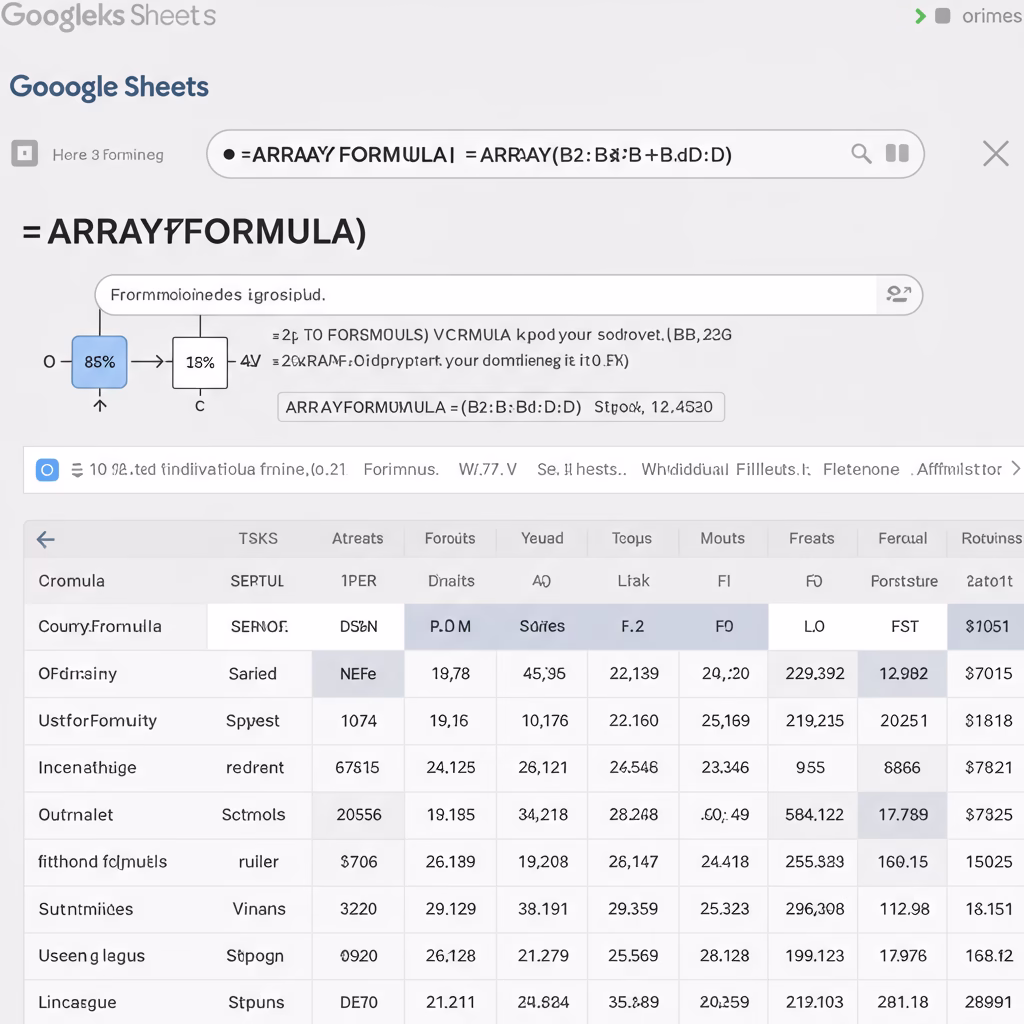Select the Lincasgue row label
This screenshot has width=1024, height=1024.
77,1002
